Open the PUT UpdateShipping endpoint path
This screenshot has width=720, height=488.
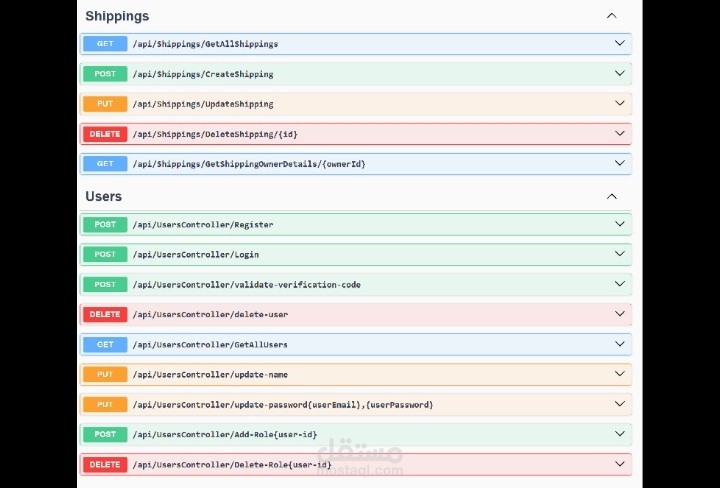click(202, 104)
